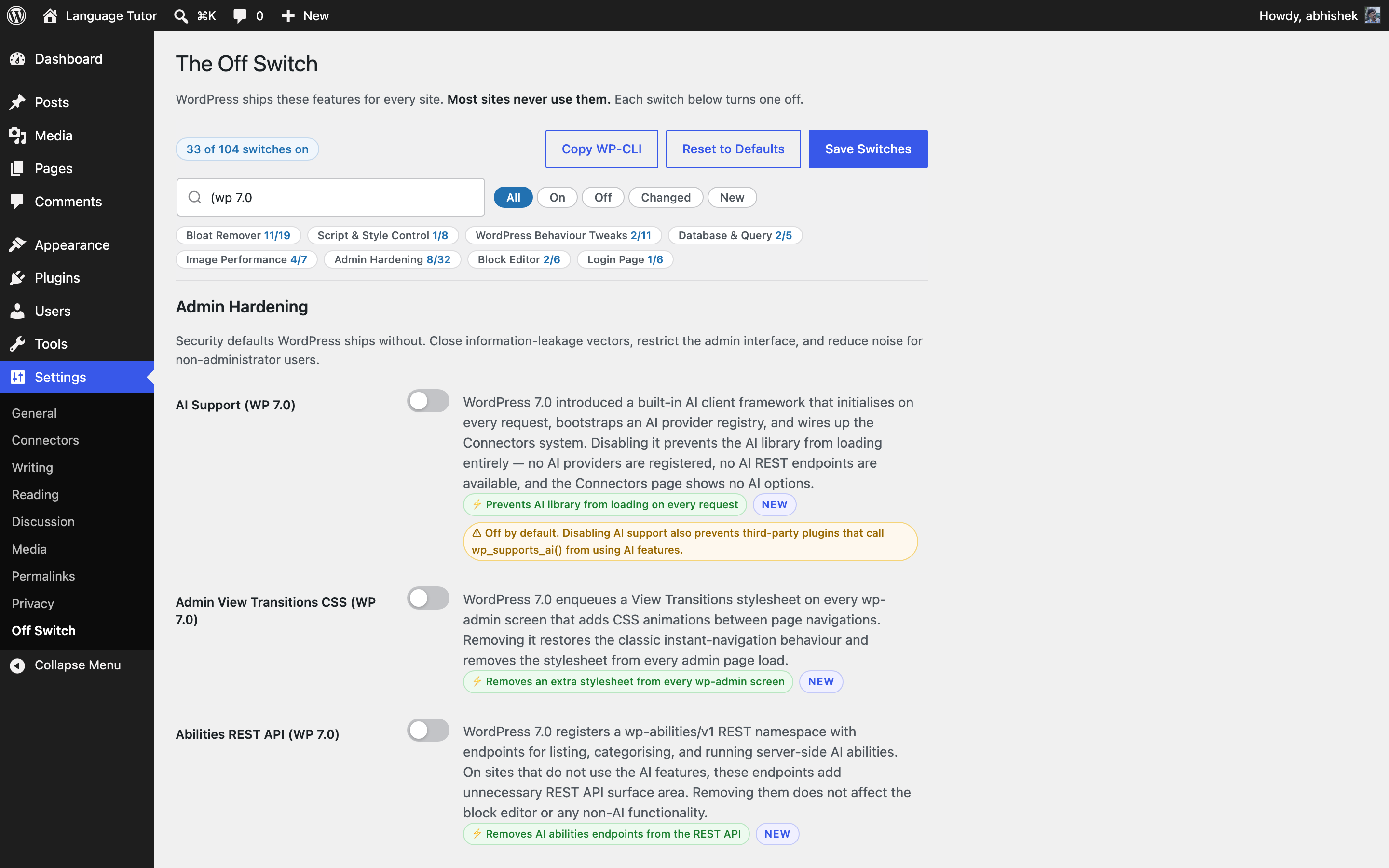Viewport: 1389px width, 868px height.
Task: Click the Settings sliders icon
Action: click(x=17, y=377)
